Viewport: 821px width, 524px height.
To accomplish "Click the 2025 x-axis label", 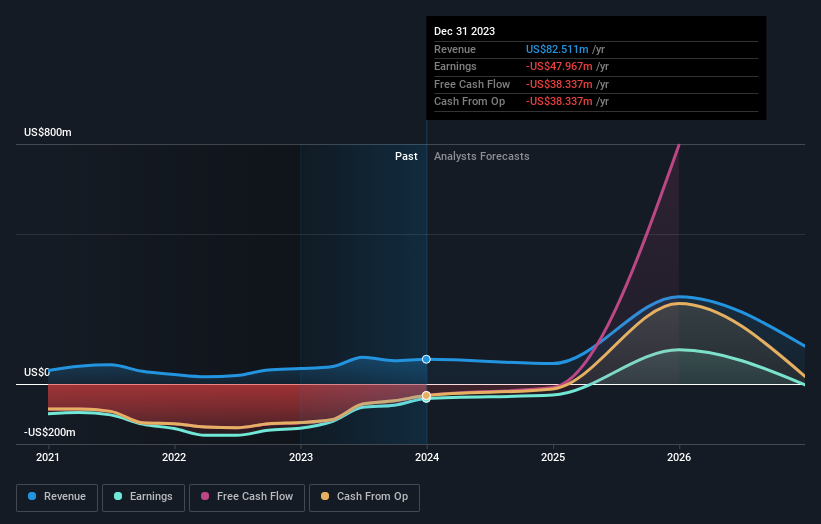I will pyautogui.click(x=553, y=458).
